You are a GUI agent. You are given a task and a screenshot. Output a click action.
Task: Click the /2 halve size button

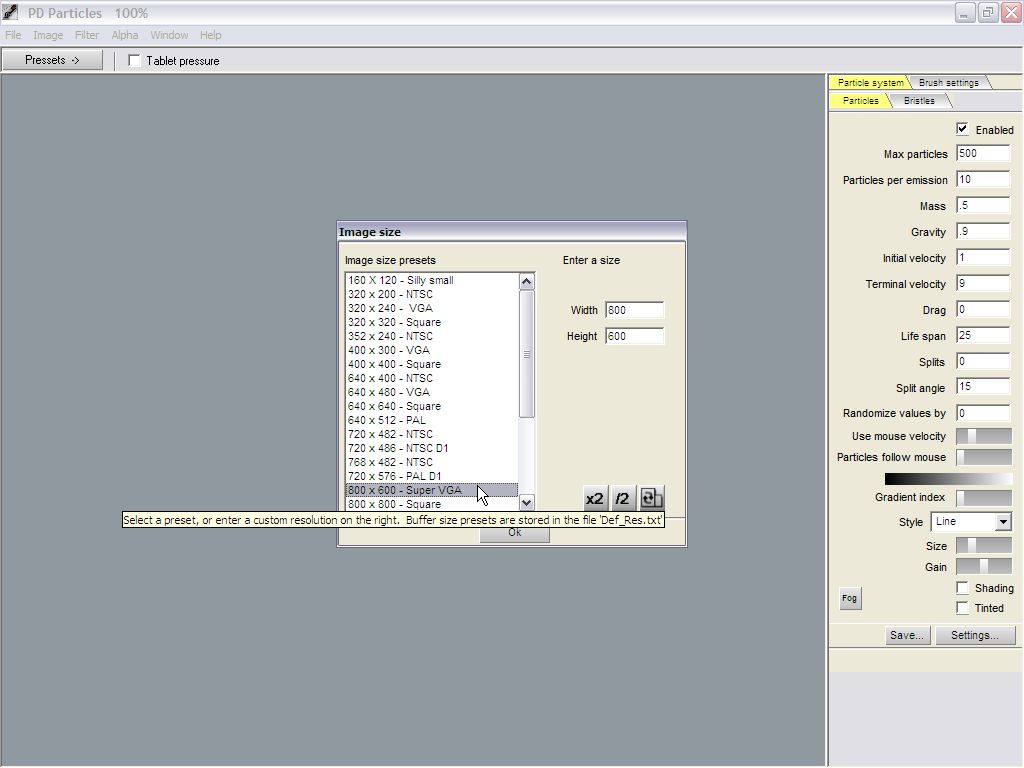623,498
